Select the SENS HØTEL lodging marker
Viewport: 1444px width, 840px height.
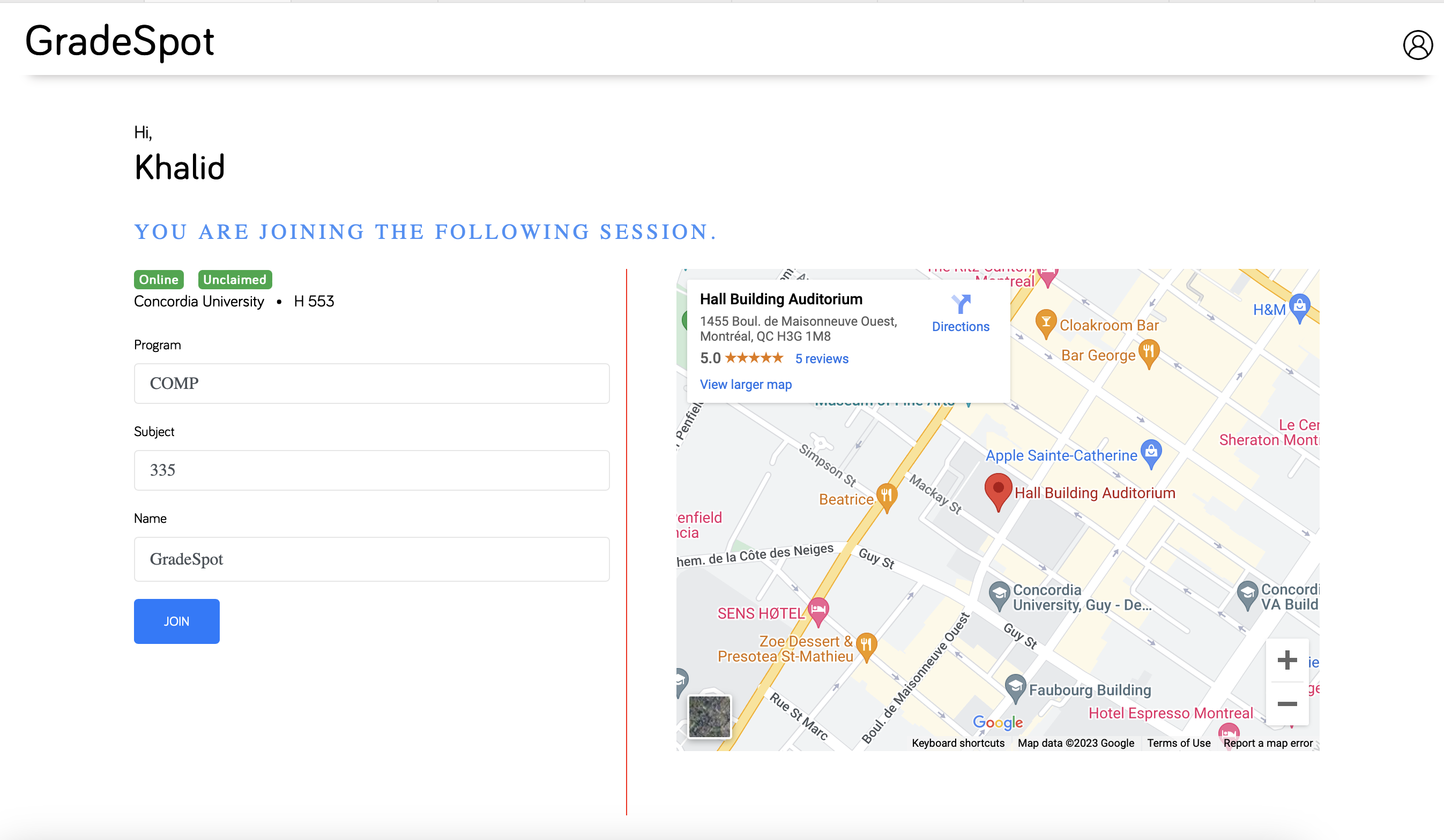coord(818,610)
